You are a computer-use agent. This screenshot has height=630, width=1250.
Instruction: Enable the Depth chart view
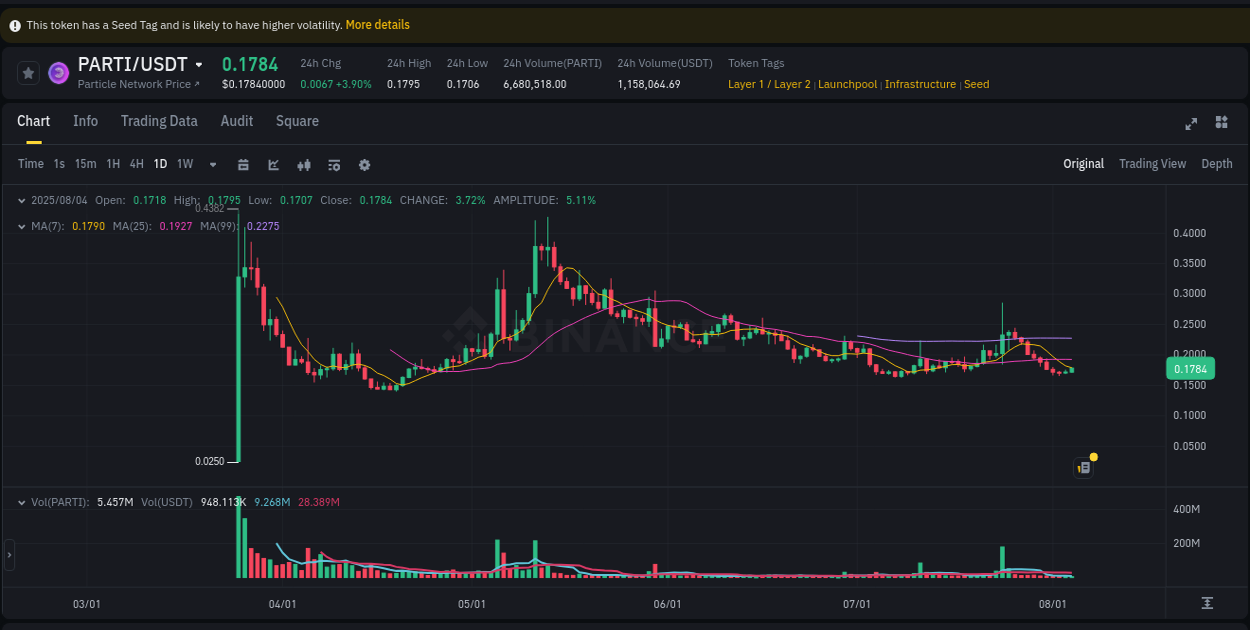pyautogui.click(x=1216, y=163)
